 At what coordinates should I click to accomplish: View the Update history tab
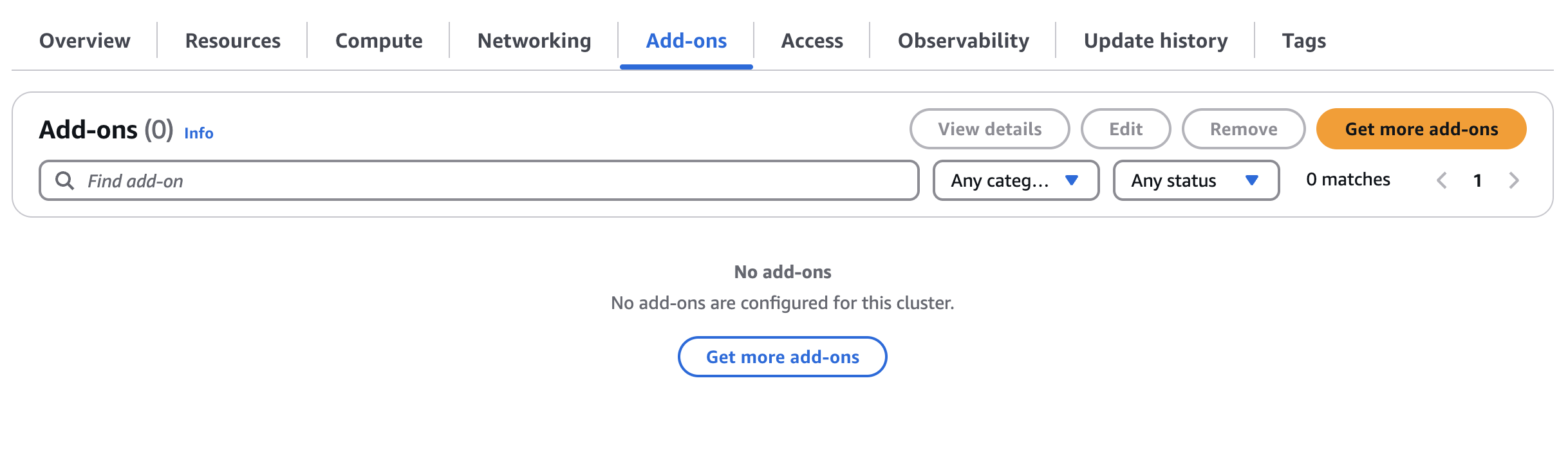pos(1156,41)
